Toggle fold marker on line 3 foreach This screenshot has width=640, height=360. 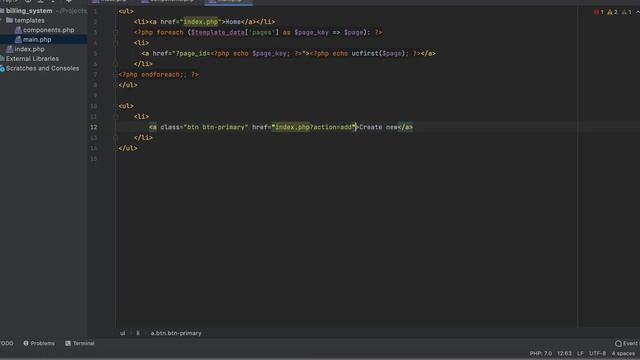click(x=116, y=32)
